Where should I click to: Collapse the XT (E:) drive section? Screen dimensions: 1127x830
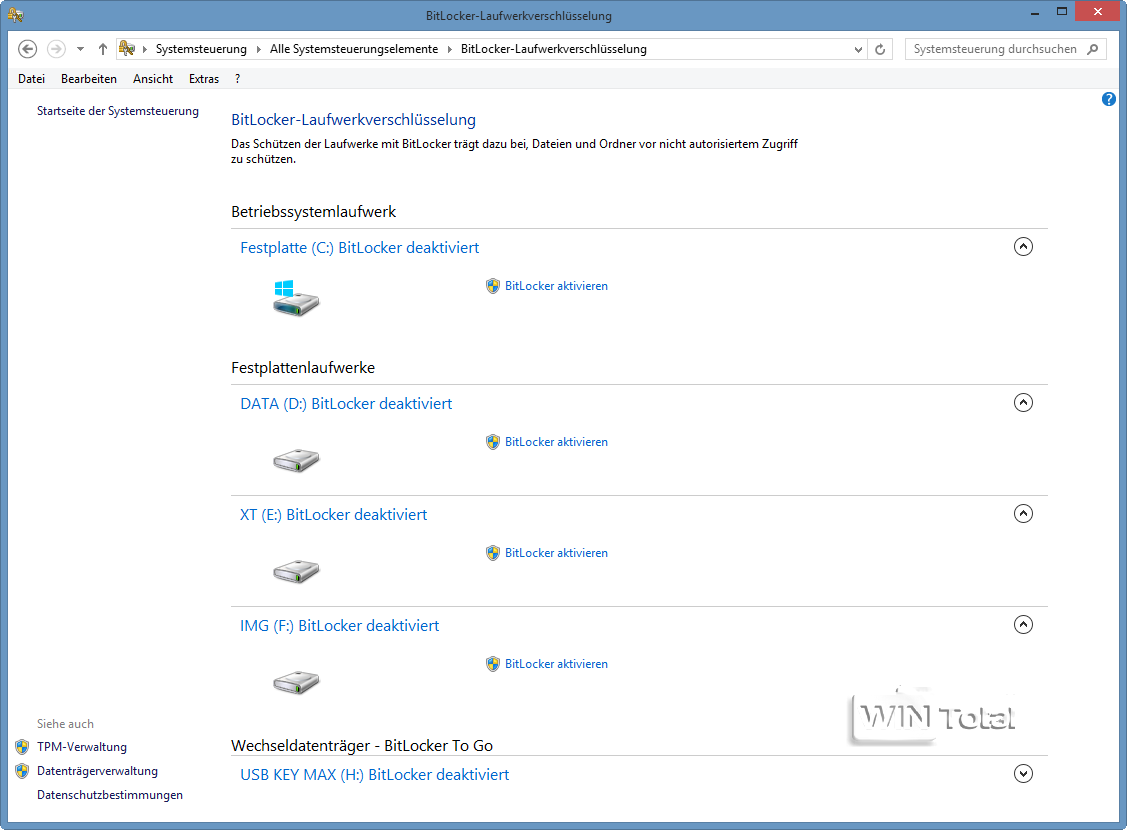click(1023, 513)
